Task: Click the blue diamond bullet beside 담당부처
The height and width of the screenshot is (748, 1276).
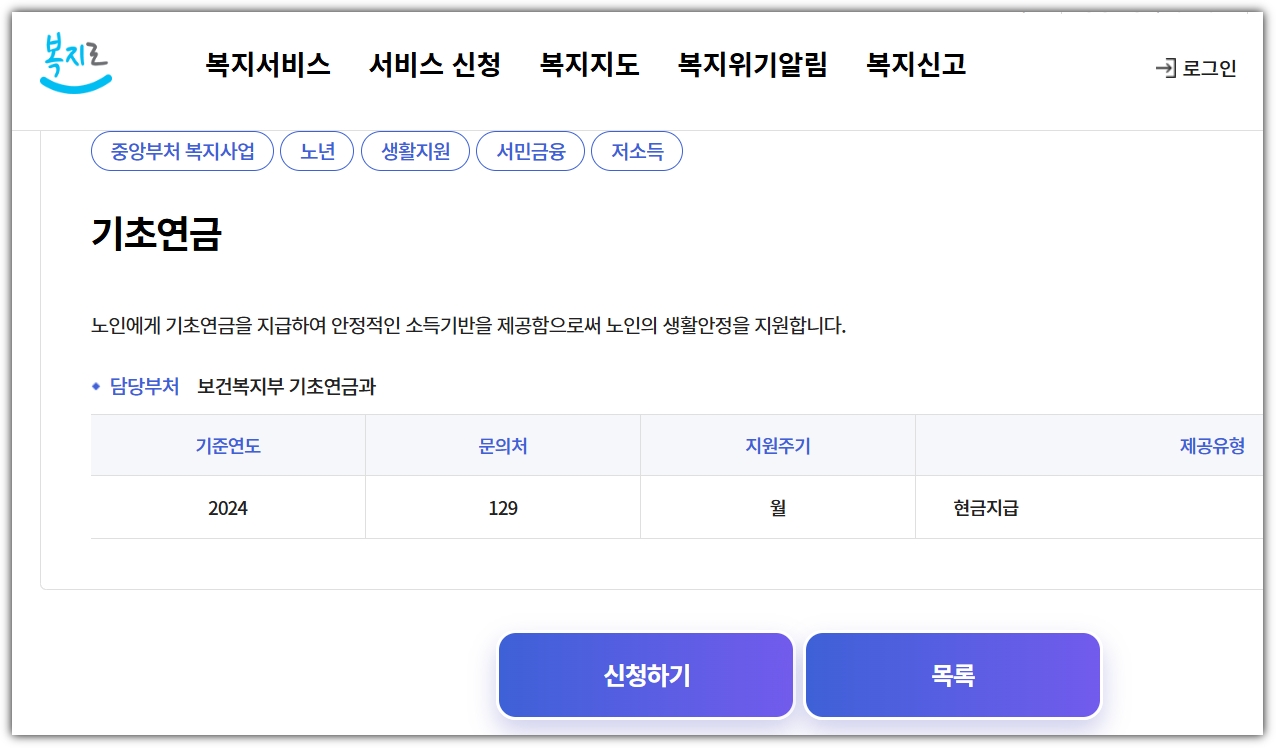Action: pos(94,383)
